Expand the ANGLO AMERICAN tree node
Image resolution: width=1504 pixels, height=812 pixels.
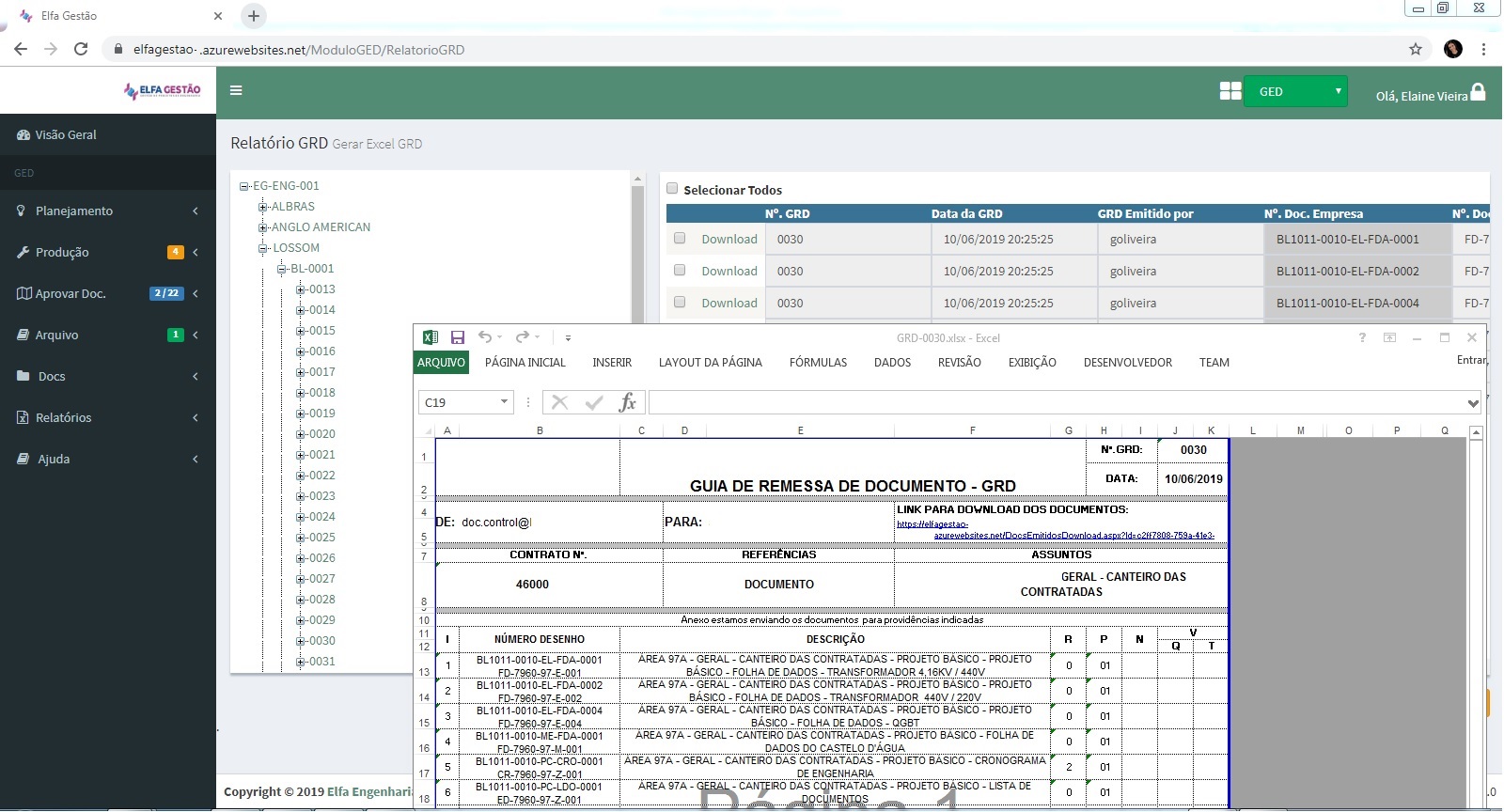click(263, 227)
